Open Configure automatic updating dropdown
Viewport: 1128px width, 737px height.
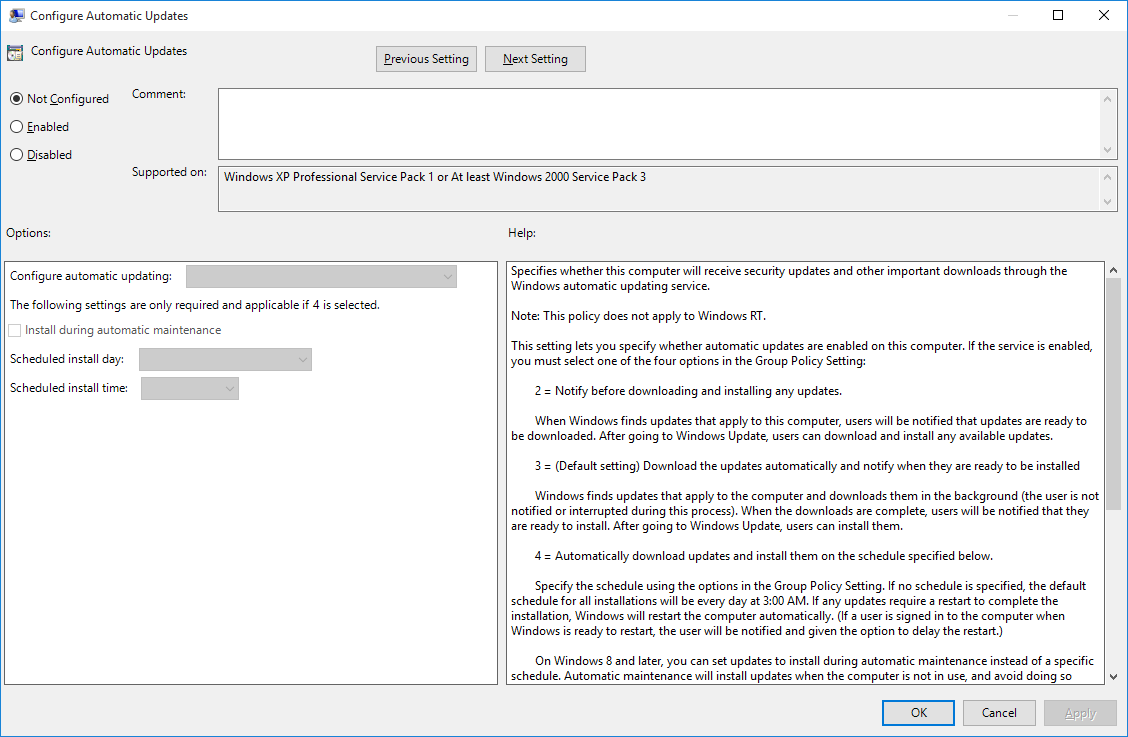[x=321, y=276]
